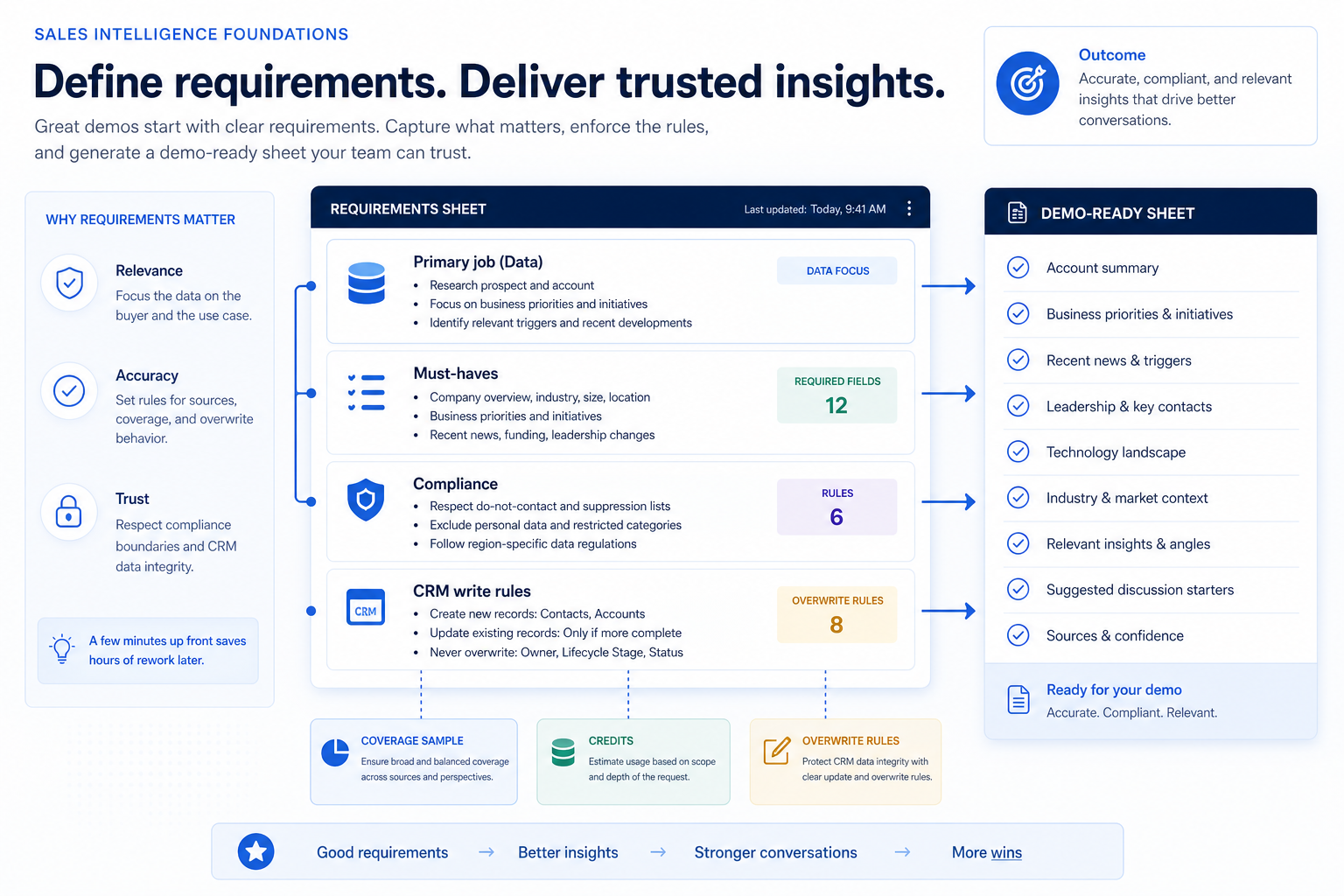Viewport: 1344px width, 896px height.
Task: Click the Relevance shield check icon
Action: click(x=69, y=283)
